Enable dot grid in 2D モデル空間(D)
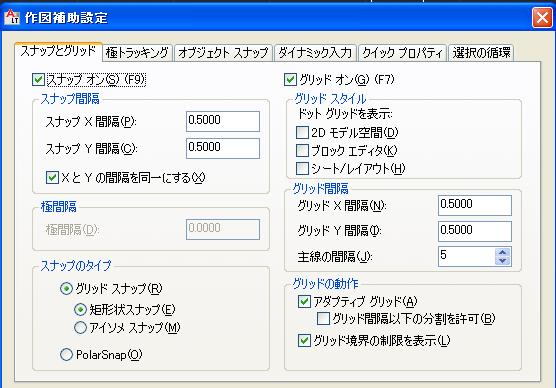Image resolution: width=556 pixels, height=388 pixels. [x=302, y=133]
